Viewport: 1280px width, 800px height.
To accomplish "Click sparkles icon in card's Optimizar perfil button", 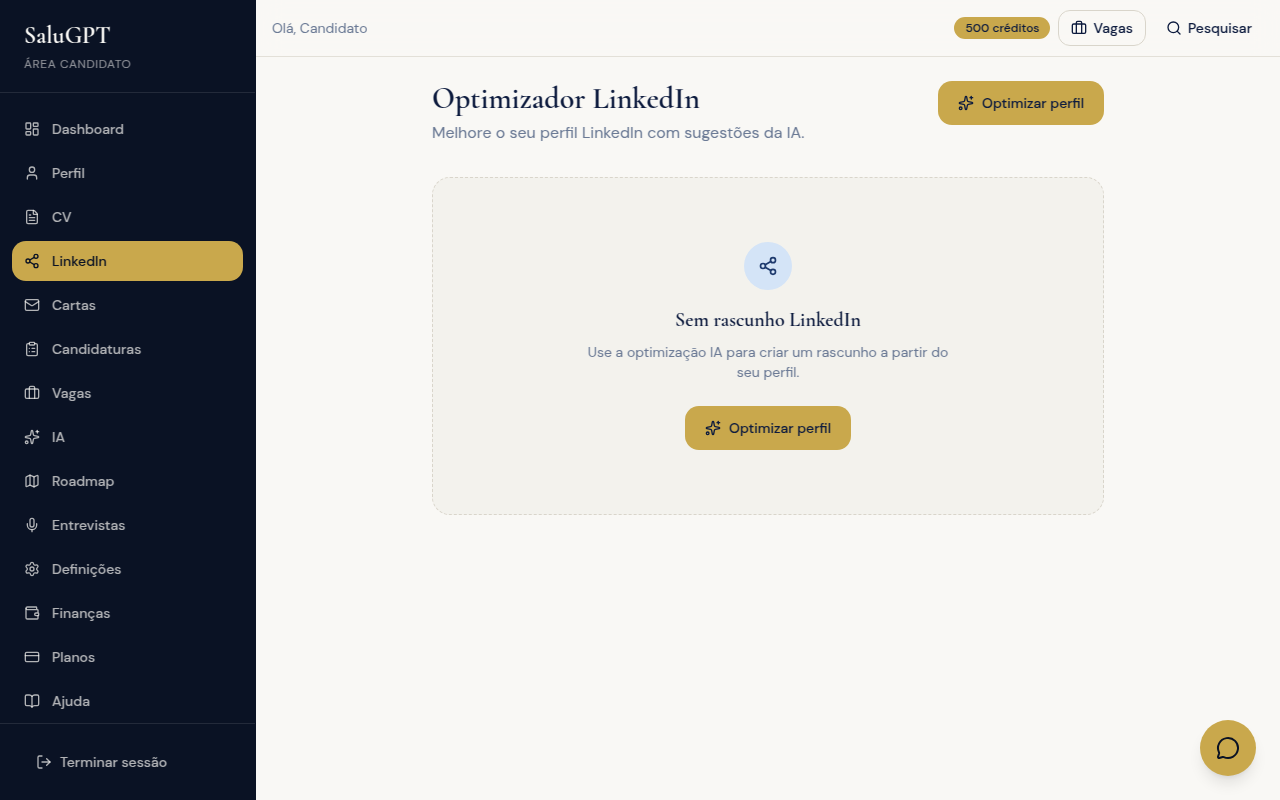I will coord(713,428).
